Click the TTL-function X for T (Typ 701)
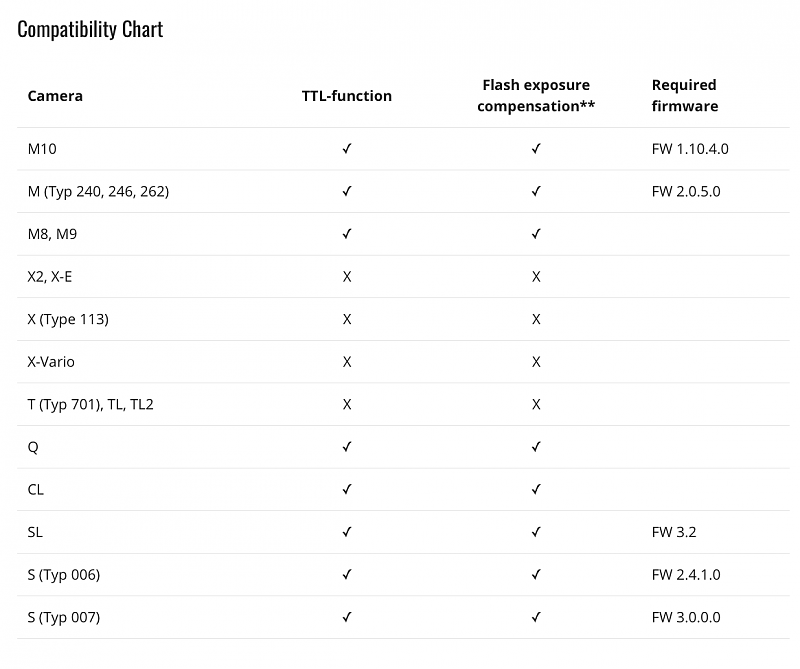Screen dimensions: 800x669 point(347,405)
